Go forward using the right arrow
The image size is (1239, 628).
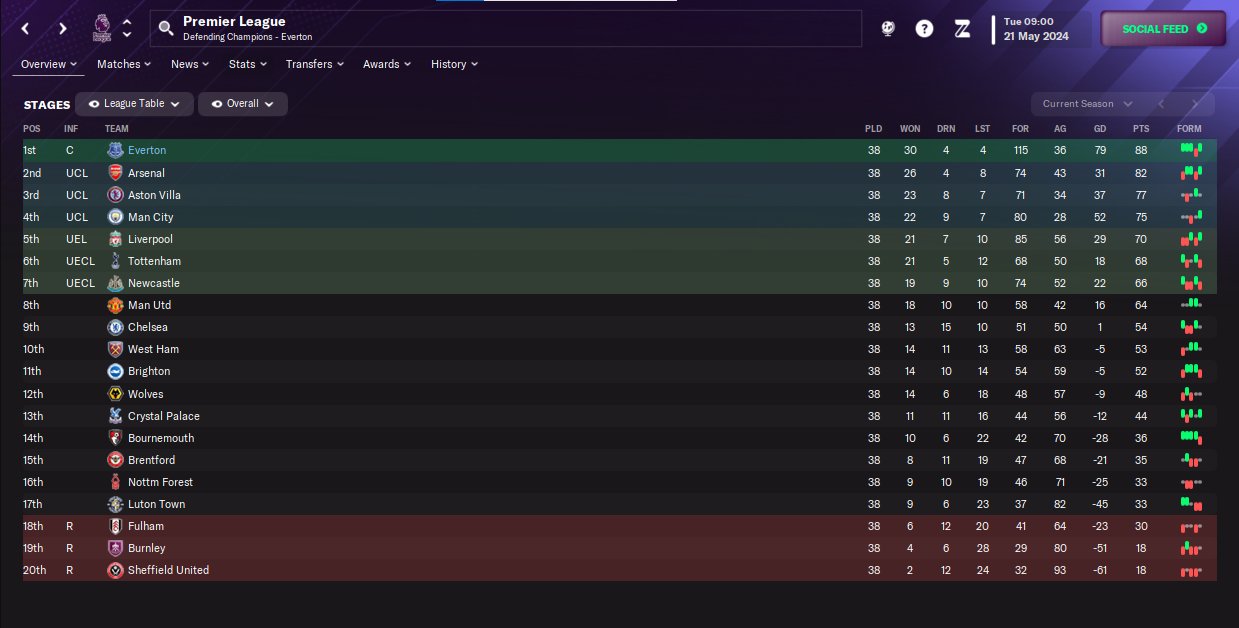62,29
